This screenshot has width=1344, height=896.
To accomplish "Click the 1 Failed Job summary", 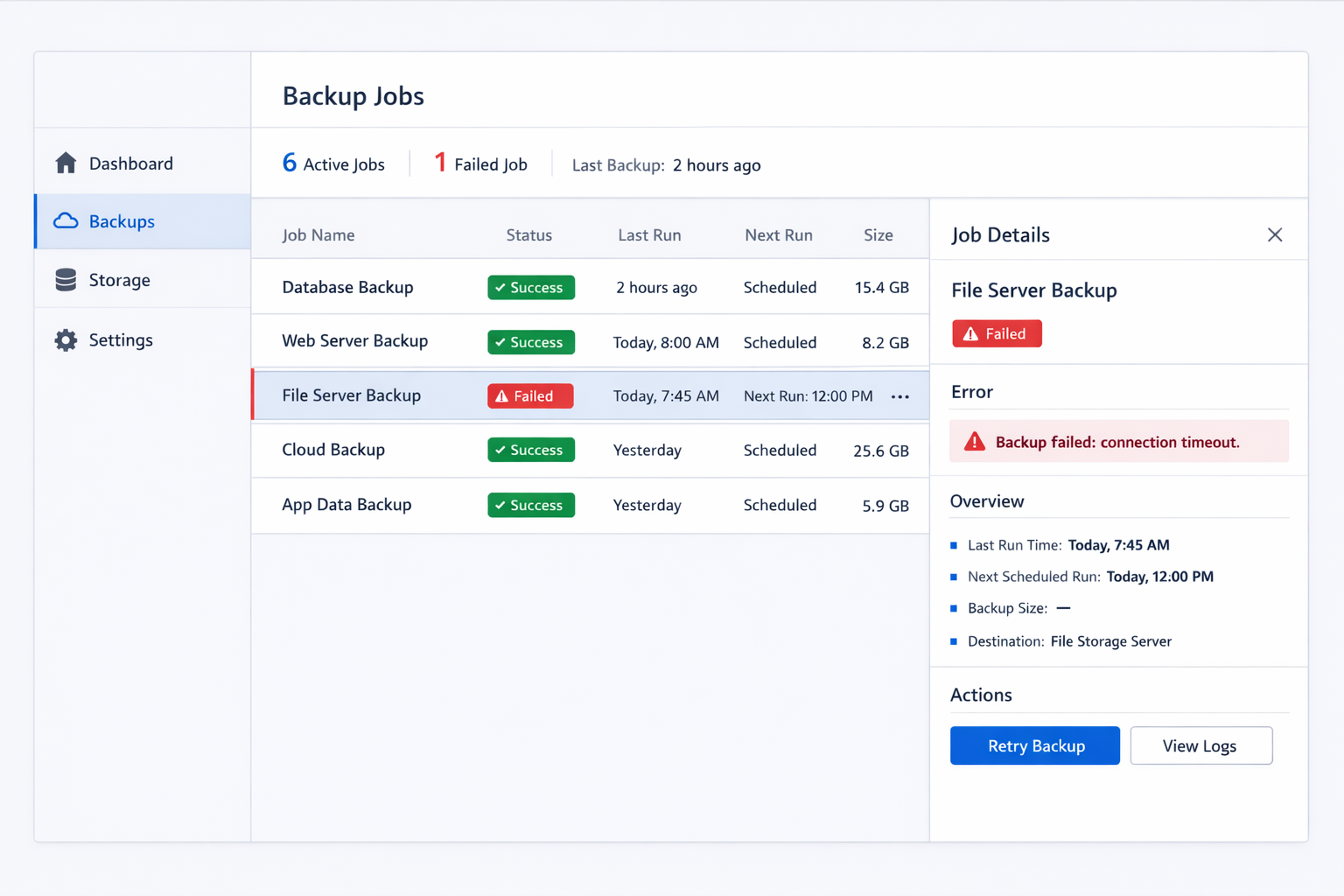I will pyautogui.click(x=481, y=164).
